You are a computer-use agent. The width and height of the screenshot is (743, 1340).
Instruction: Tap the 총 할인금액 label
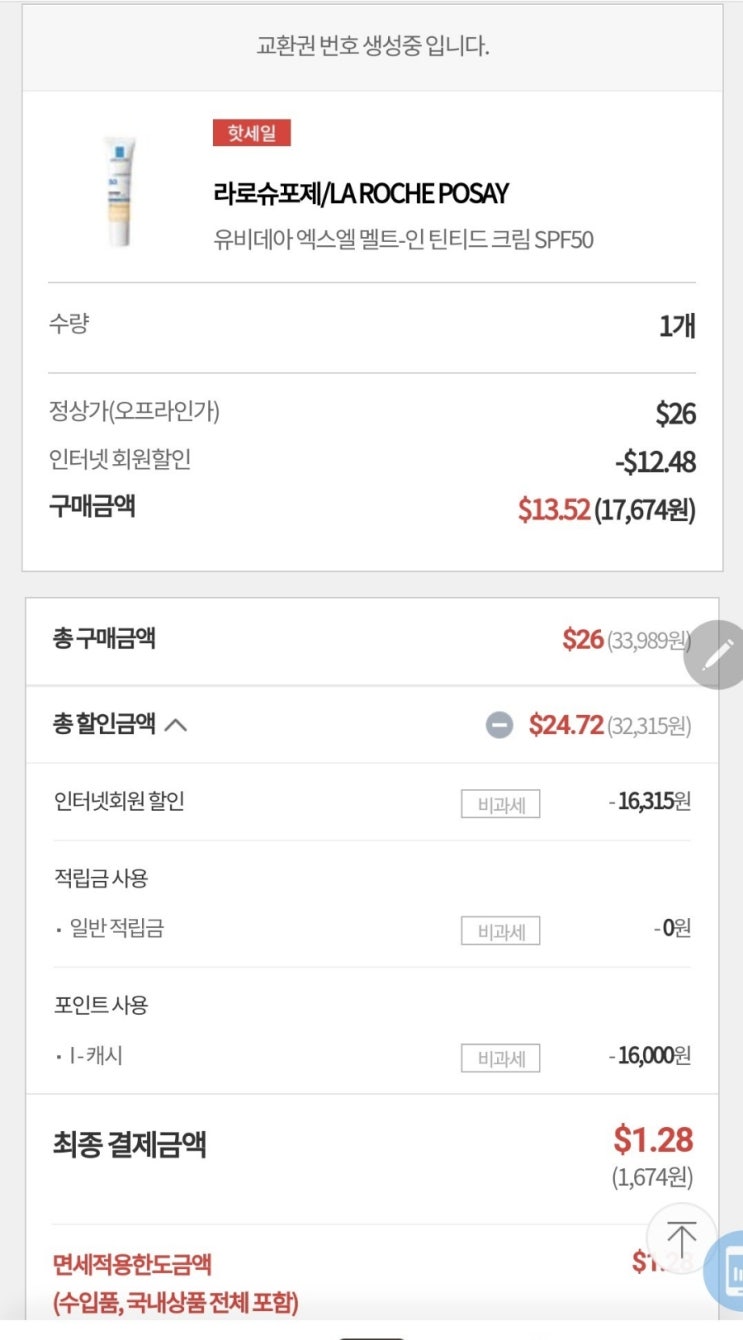coord(104,724)
